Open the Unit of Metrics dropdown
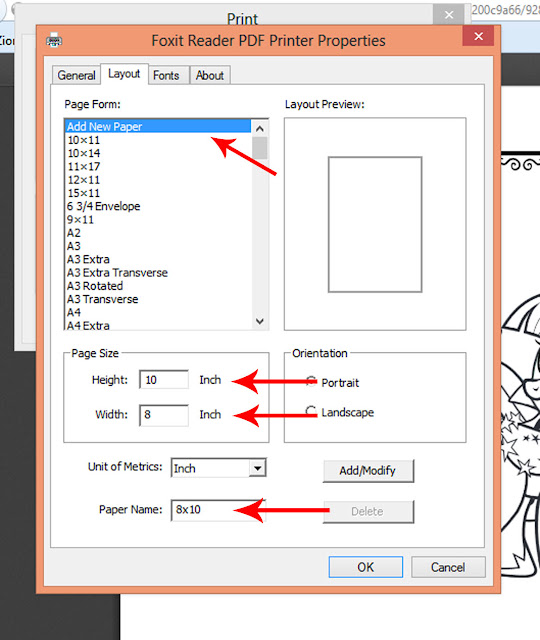The height and width of the screenshot is (640, 540). point(258,468)
